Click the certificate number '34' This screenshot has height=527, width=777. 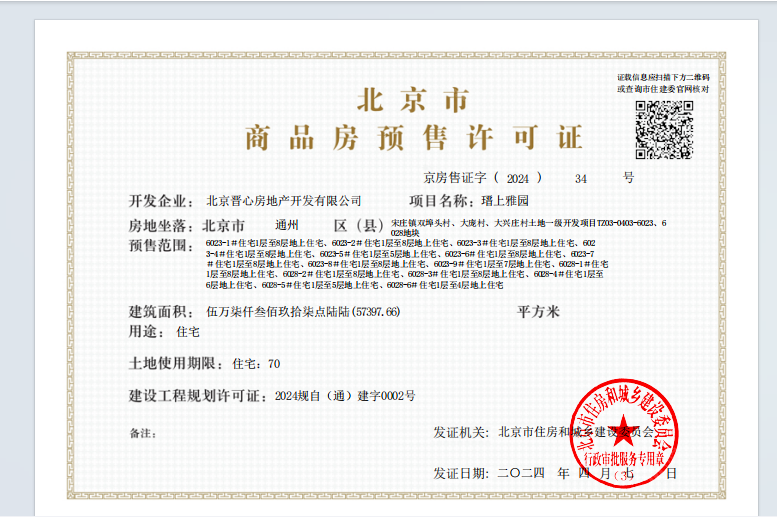pos(581,179)
